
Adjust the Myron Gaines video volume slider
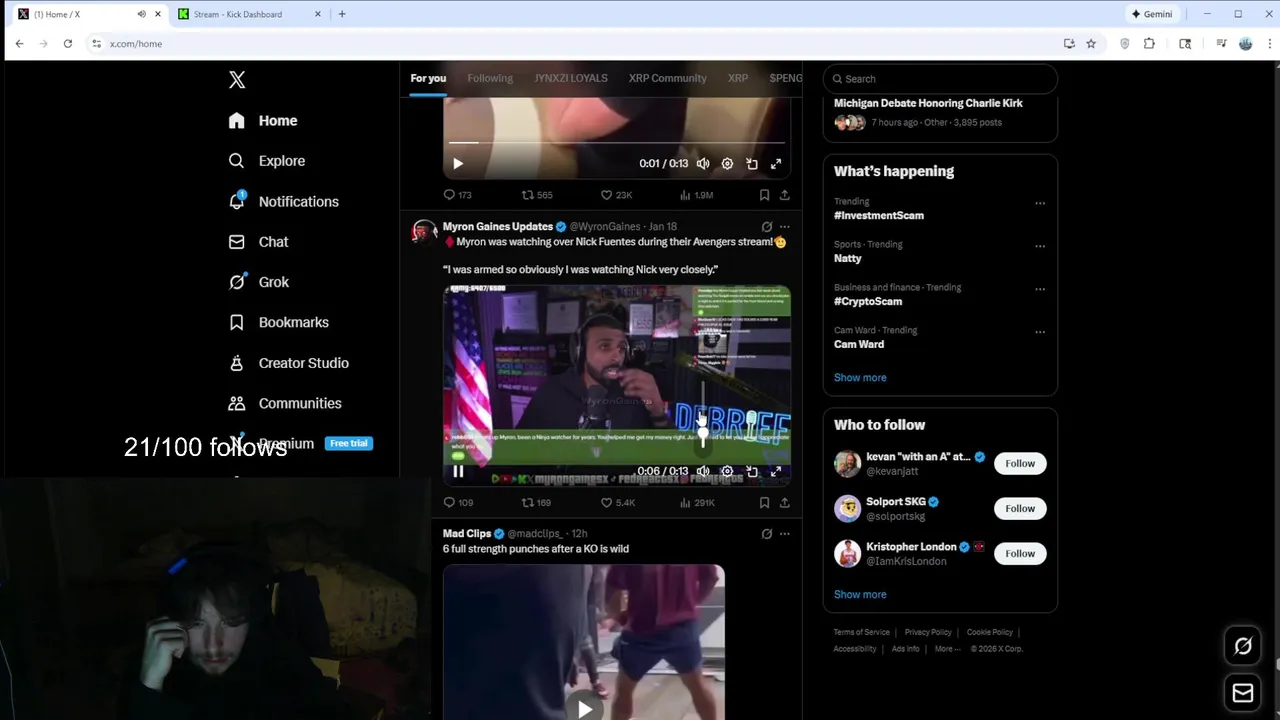click(x=703, y=415)
